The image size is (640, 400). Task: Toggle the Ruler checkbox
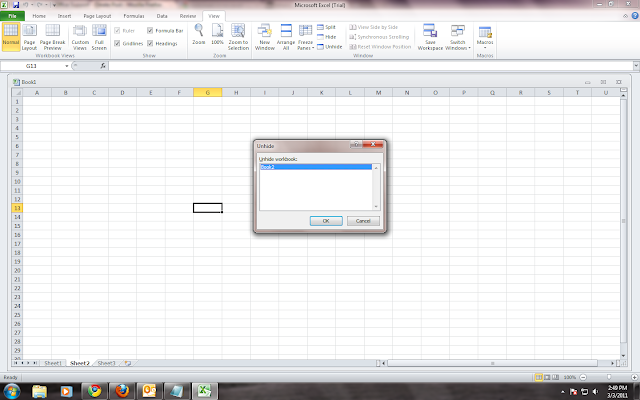point(117,31)
